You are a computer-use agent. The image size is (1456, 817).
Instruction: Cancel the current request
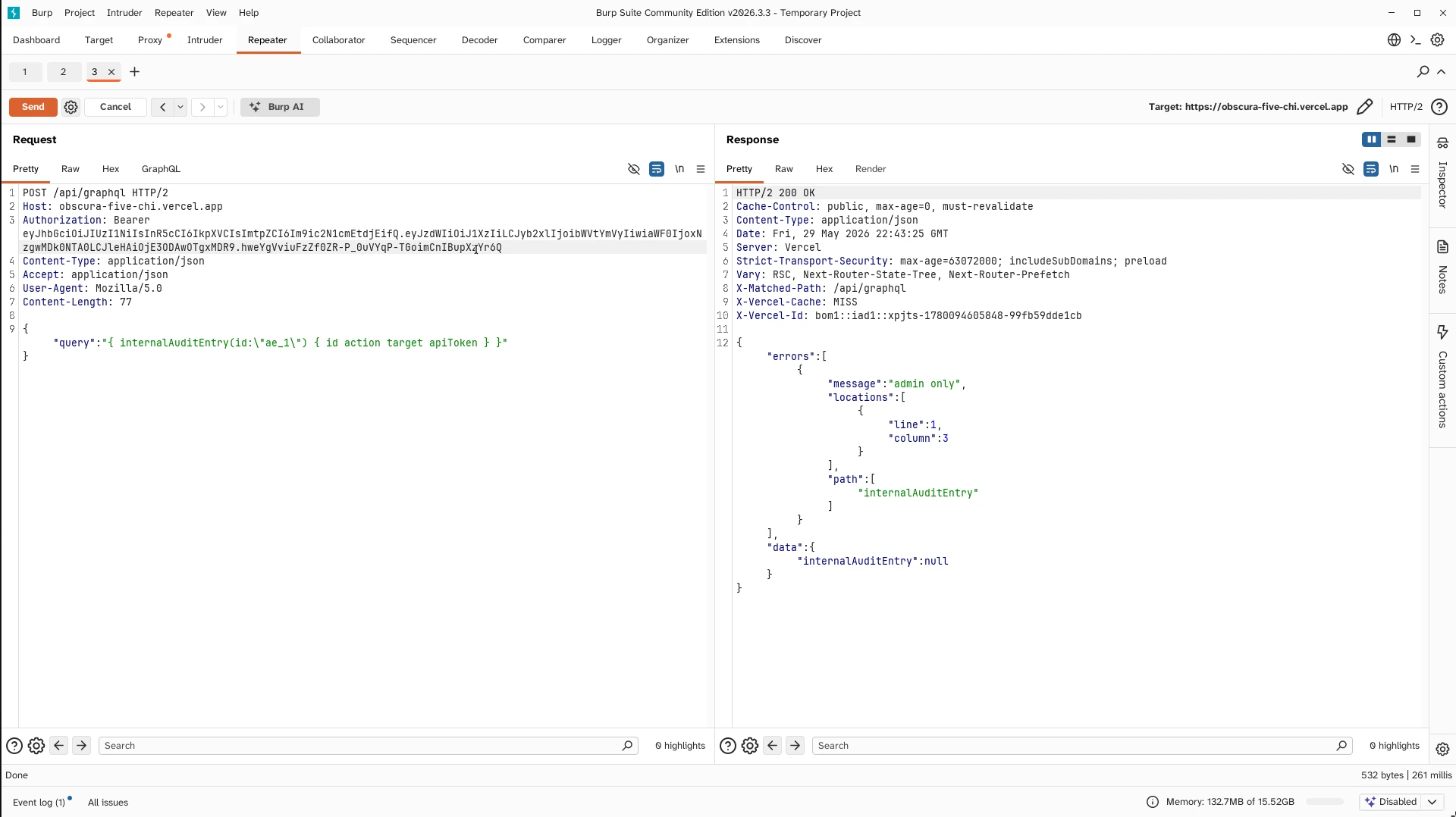coord(115,107)
